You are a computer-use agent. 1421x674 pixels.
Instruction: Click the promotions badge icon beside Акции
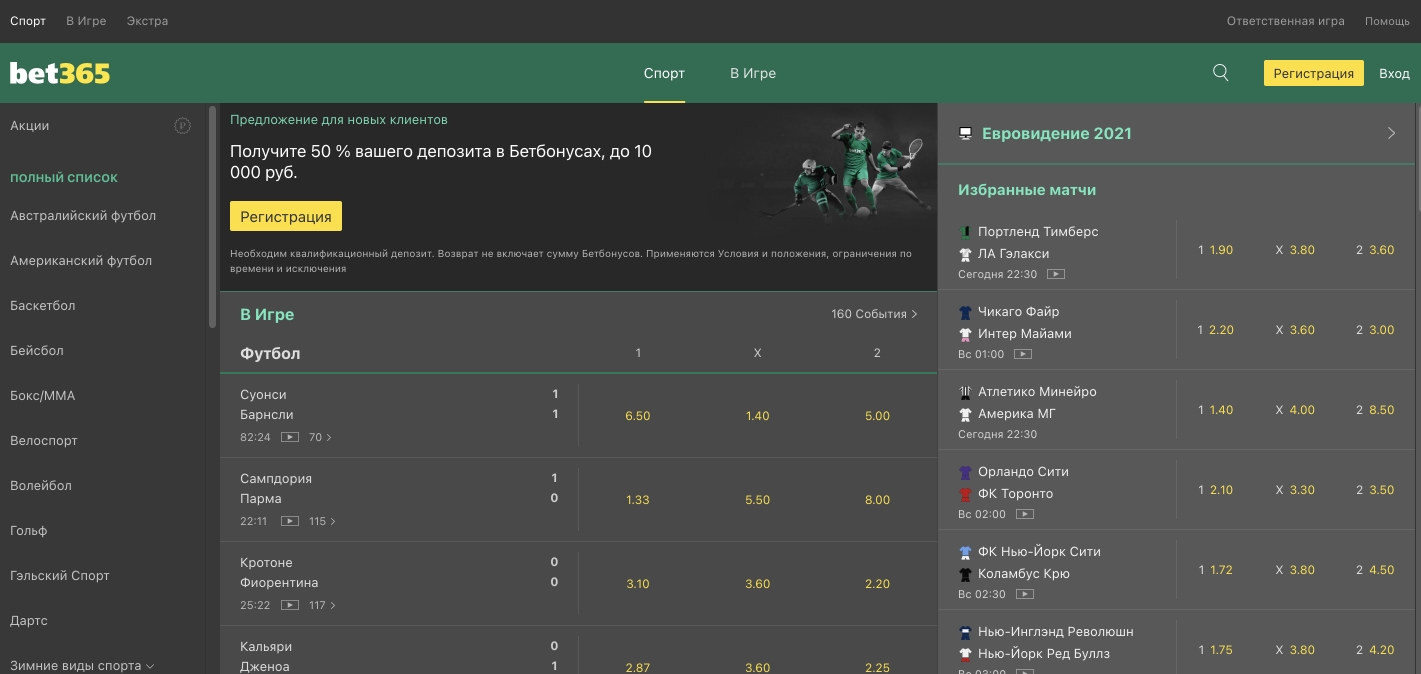(x=183, y=126)
